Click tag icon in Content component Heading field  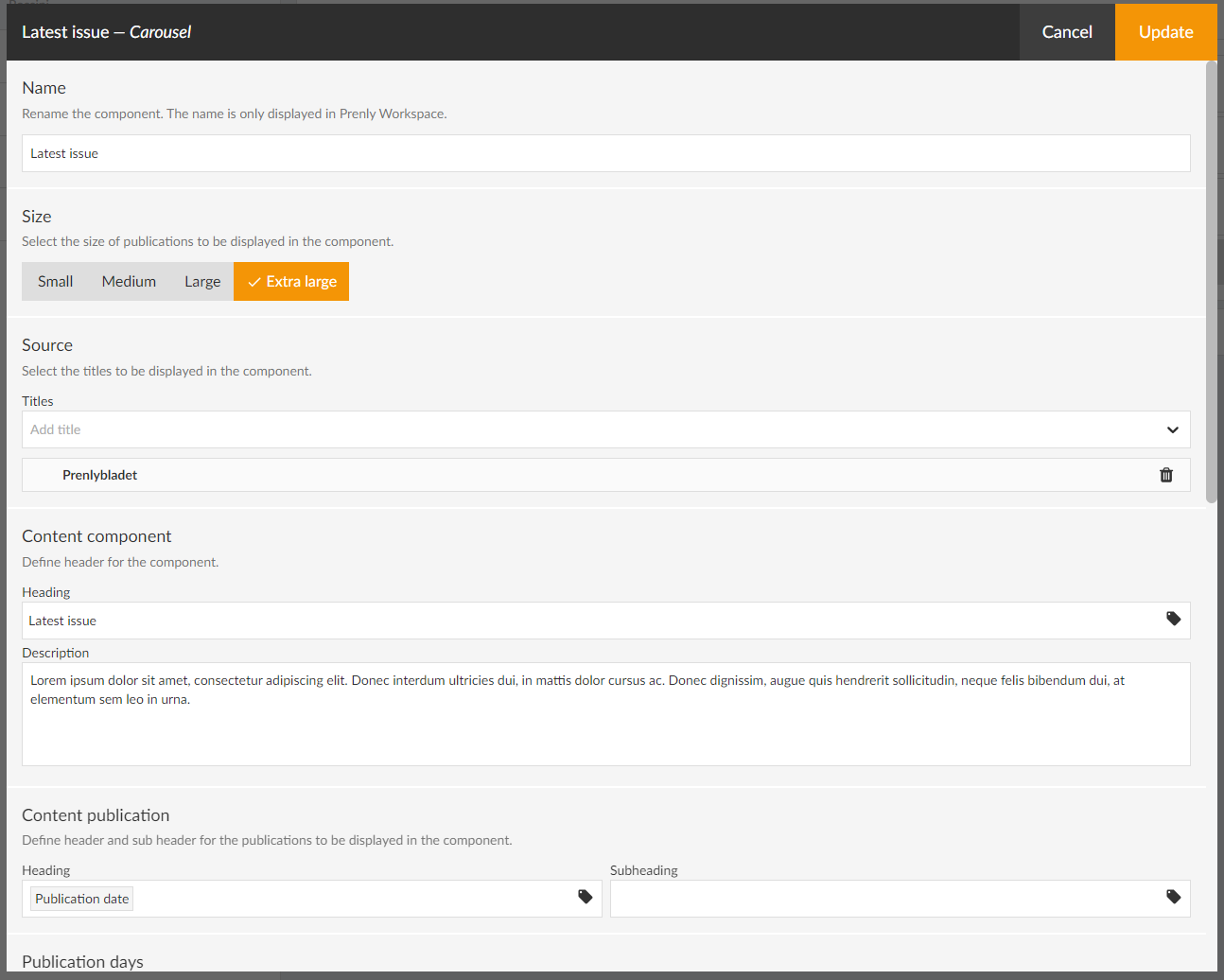(x=1173, y=619)
